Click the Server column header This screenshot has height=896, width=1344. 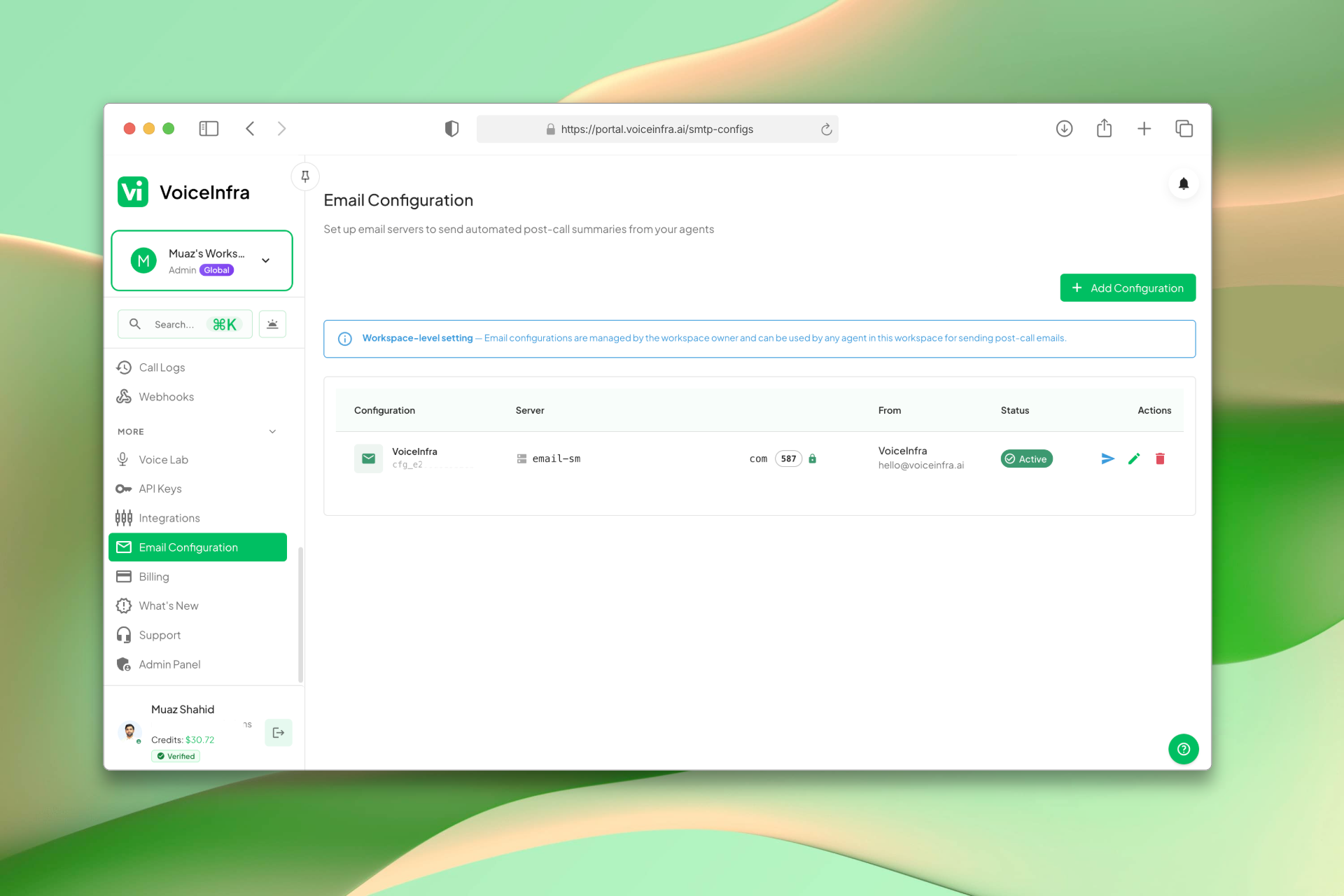coord(530,410)
